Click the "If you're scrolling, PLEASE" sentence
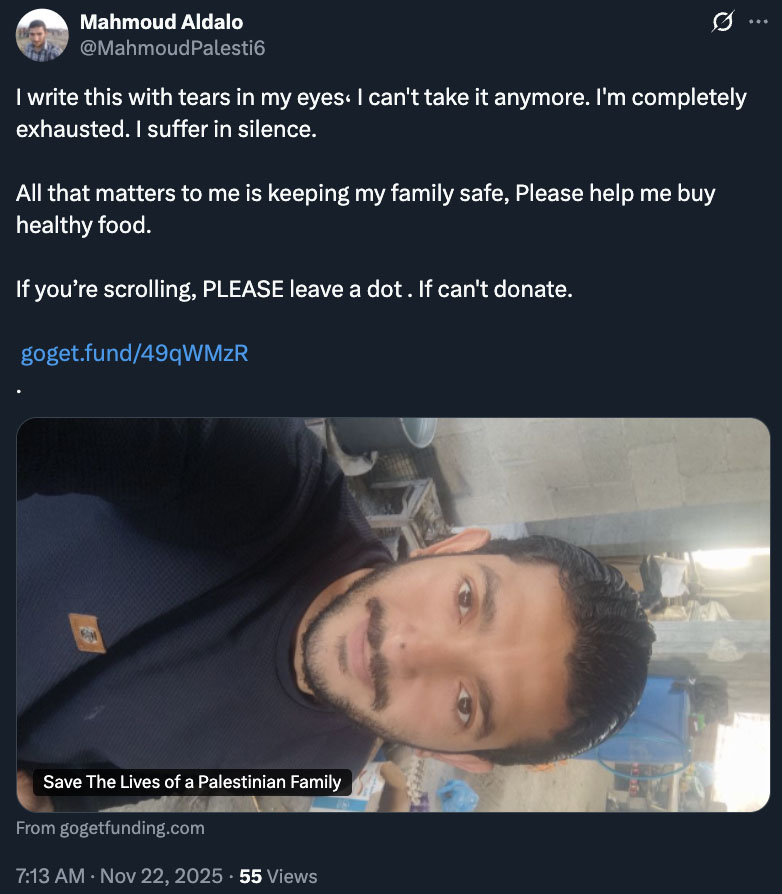This screenshot has width=782, height=894. (293, 290)
